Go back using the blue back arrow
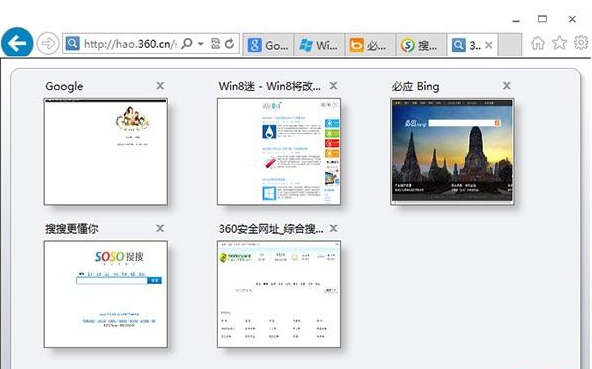This screenshot has width=592, height=369. 17,43
